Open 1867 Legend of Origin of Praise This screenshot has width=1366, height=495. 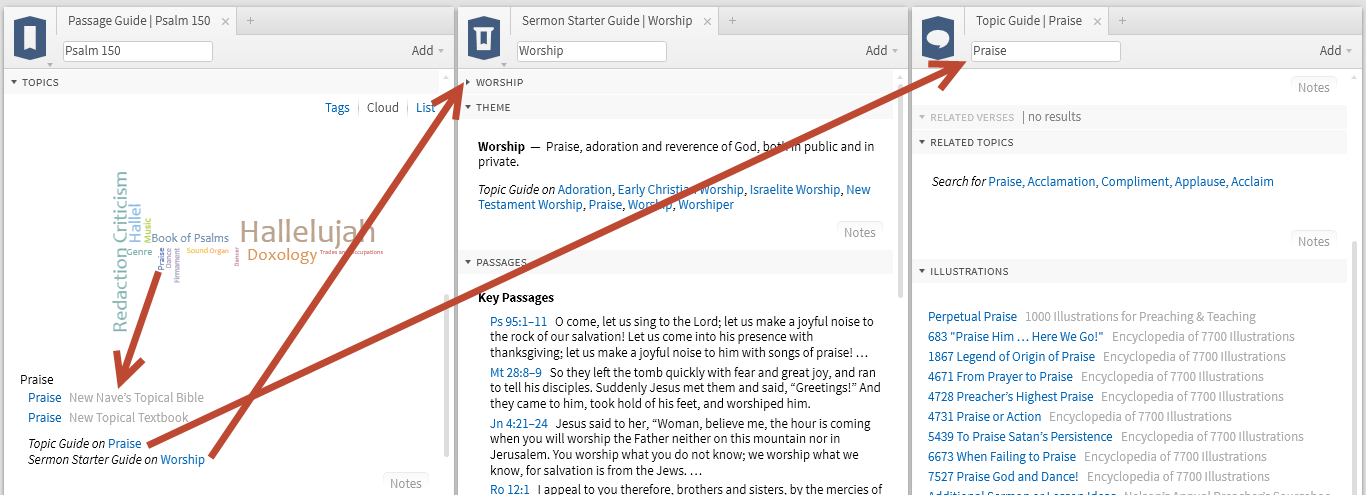tap(1011, 357)
